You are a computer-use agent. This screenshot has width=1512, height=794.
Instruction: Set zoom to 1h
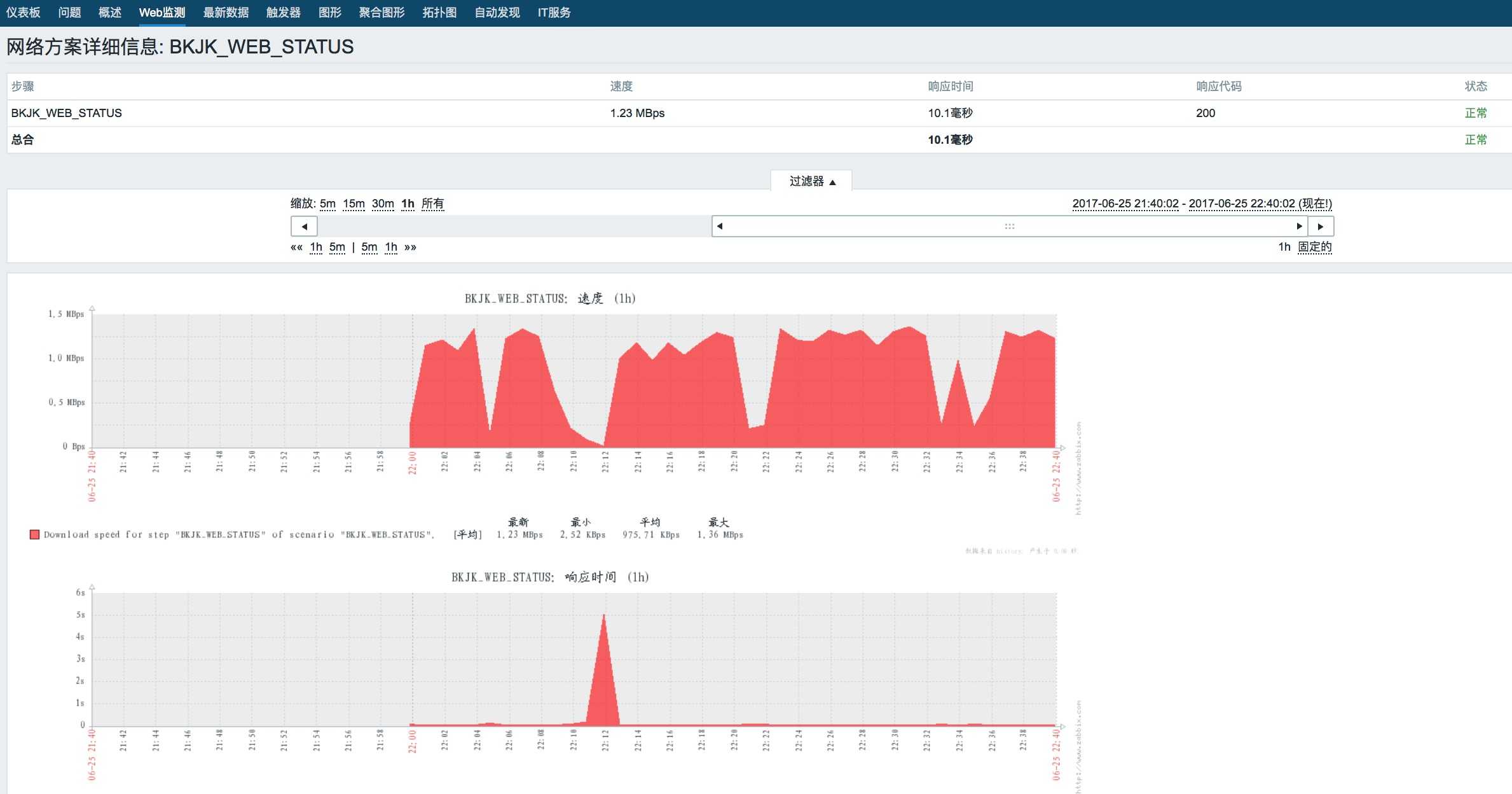[x=408, y=204]
